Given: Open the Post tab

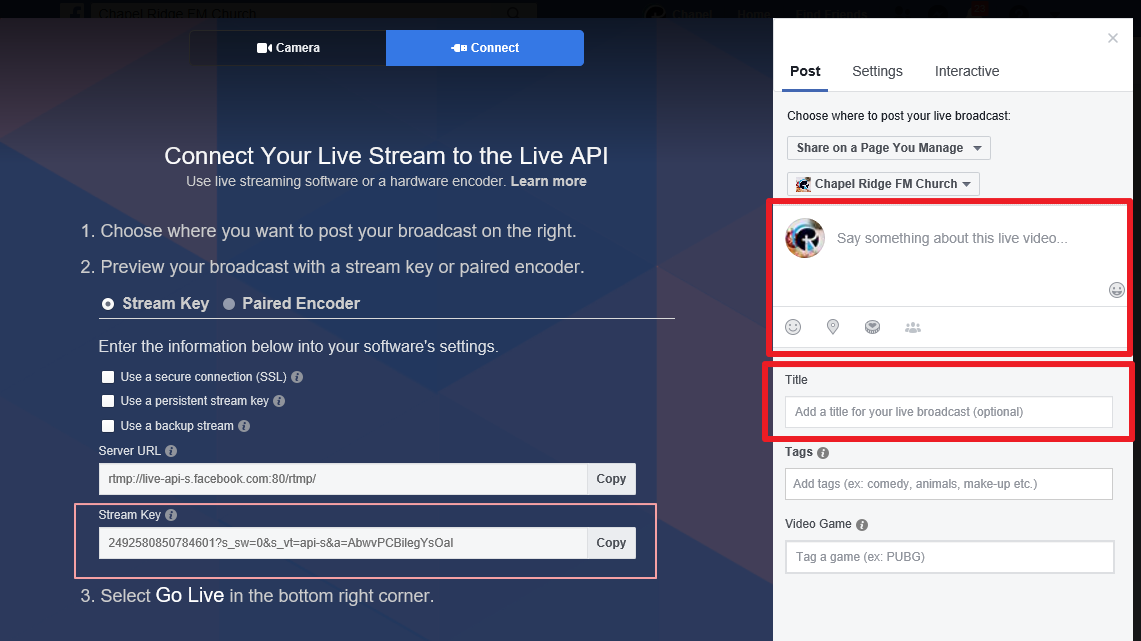Looking at the screenshot, I should point(805,71).
